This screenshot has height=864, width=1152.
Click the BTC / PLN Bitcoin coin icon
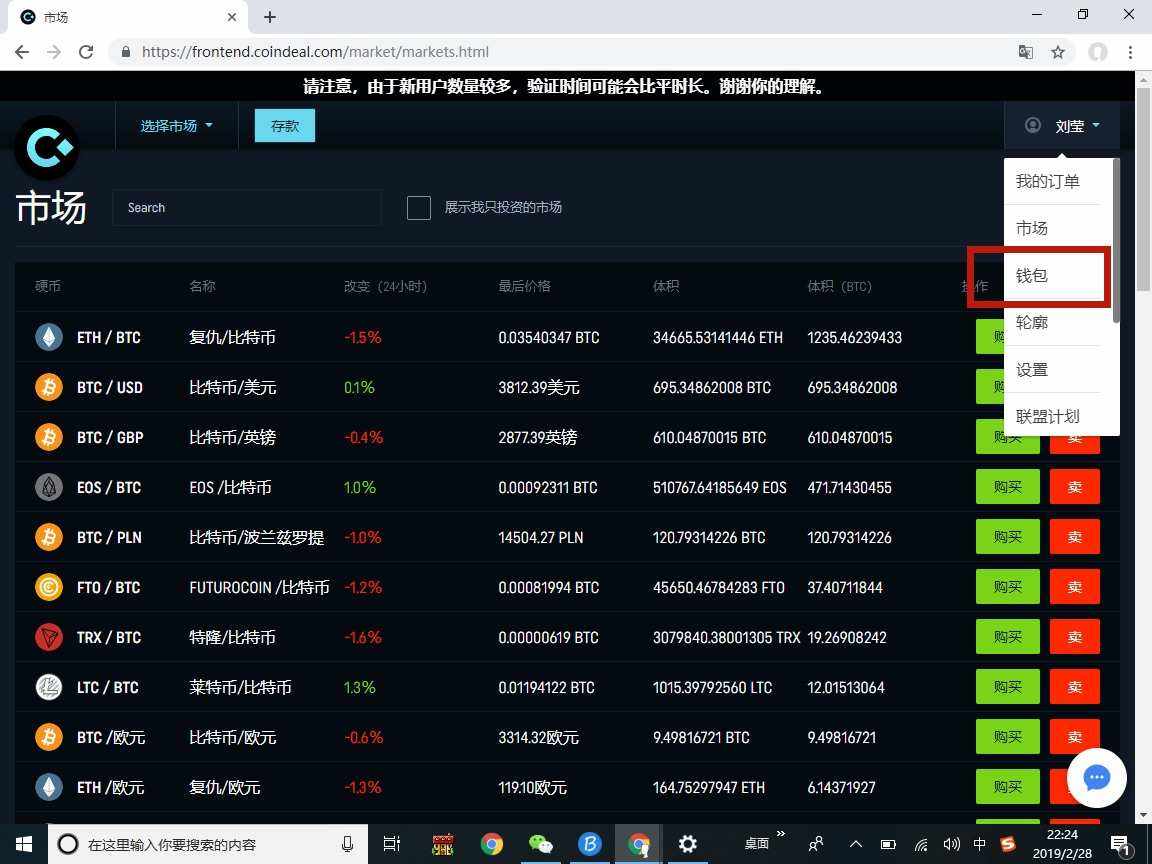pos(49,537)
